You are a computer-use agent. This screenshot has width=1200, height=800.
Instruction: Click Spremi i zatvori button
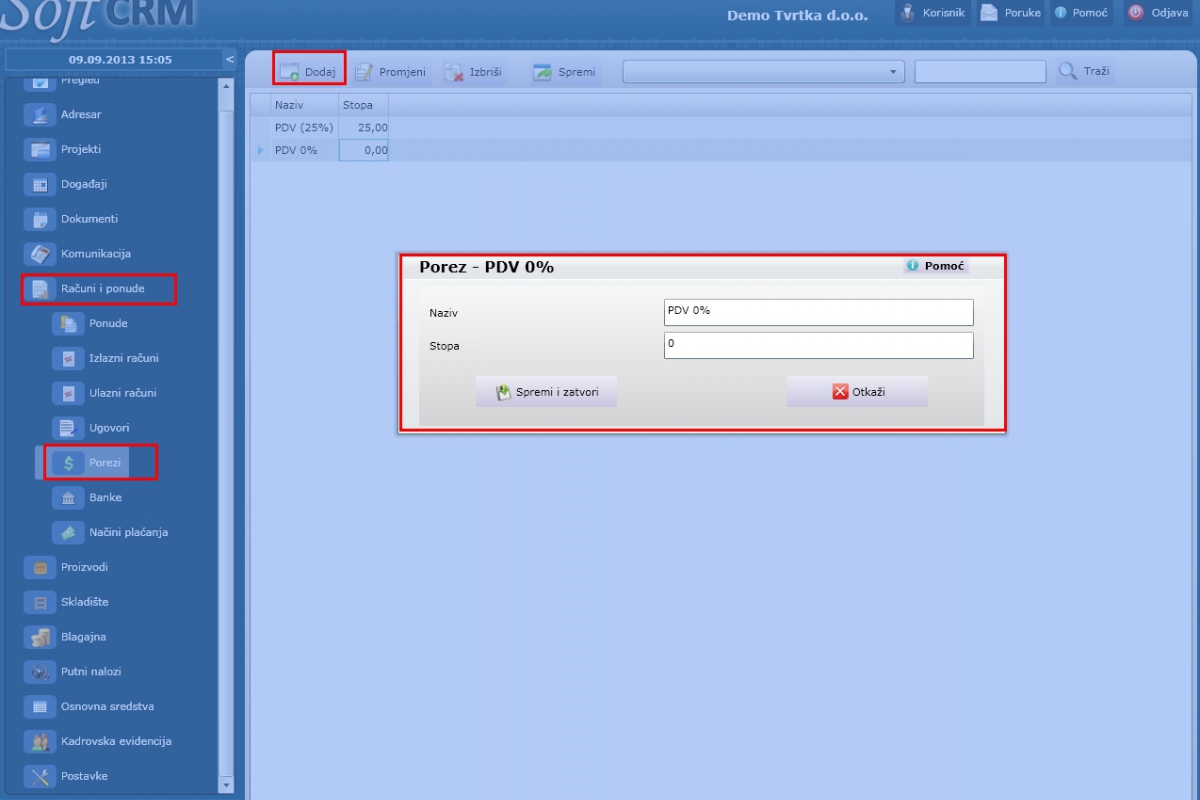click(546, 392)
